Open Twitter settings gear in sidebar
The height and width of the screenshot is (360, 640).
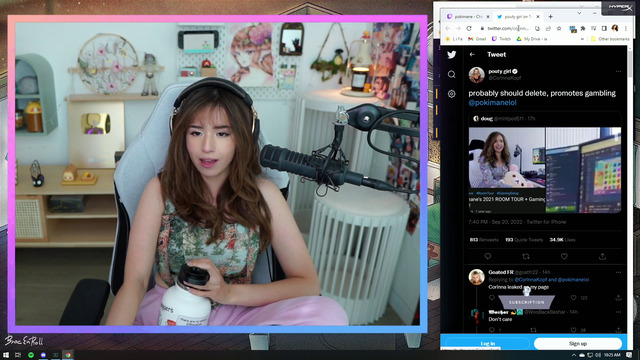451,94
